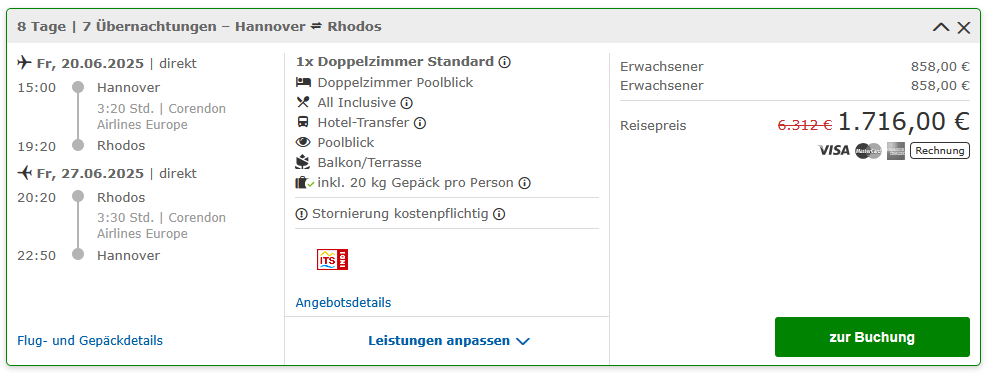Click the green zur Buchung button
This screenshot has width=991, height=373.
pos(872,337)
